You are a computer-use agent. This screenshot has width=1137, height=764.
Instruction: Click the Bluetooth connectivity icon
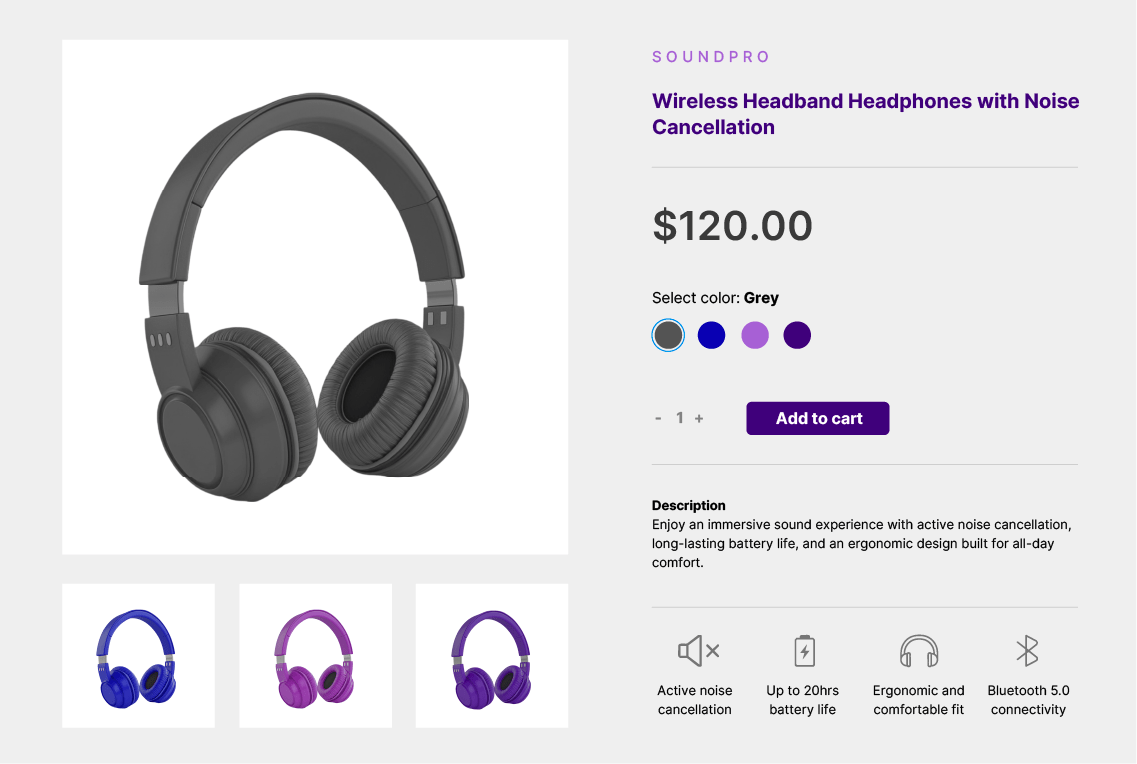coord(1028,651)
